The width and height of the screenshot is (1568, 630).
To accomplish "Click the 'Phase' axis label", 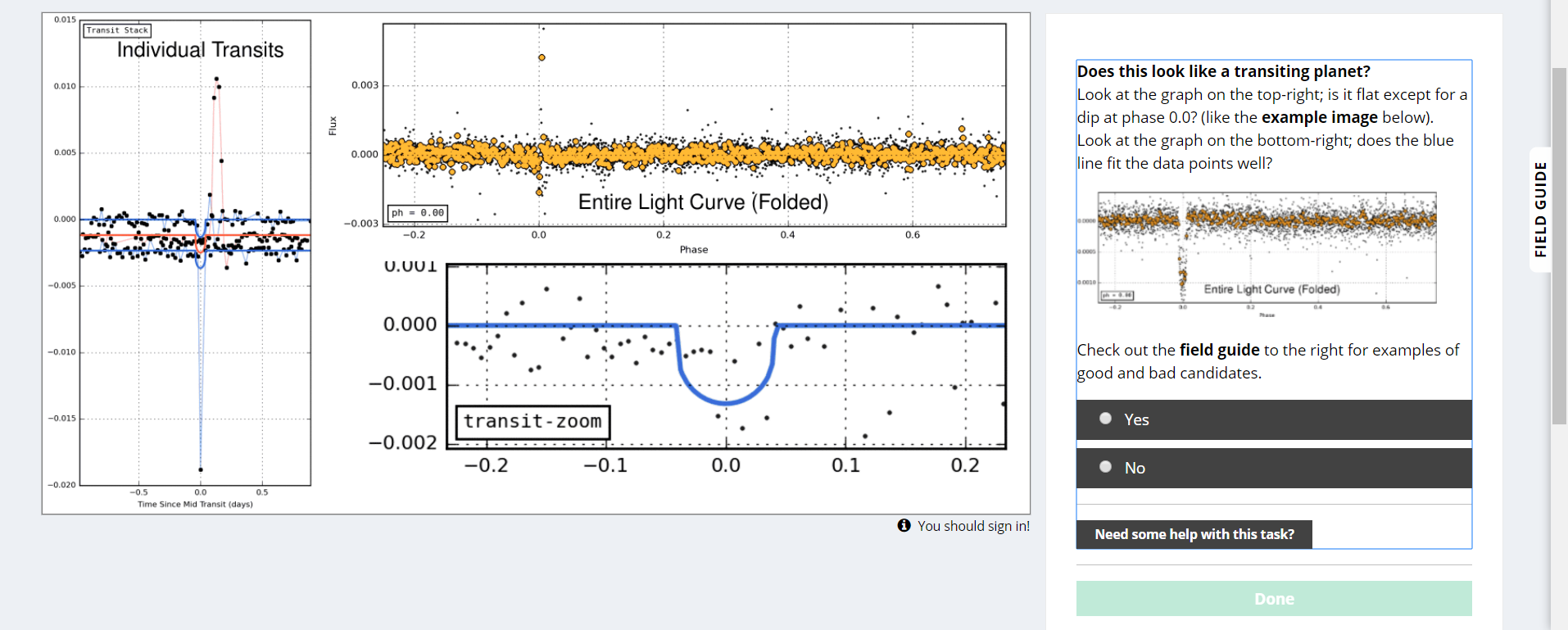I will click(x=694, y=250).
